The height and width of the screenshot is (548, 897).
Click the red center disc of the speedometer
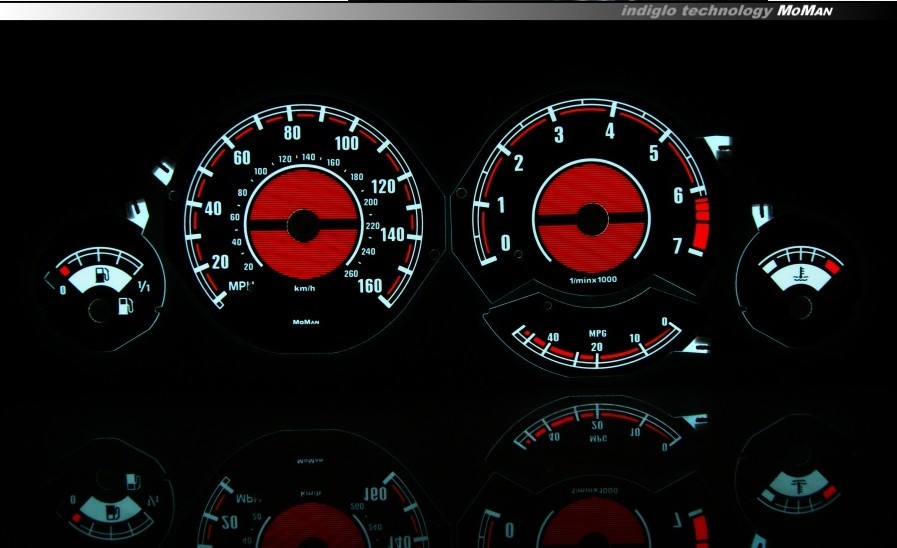(303, 224)
